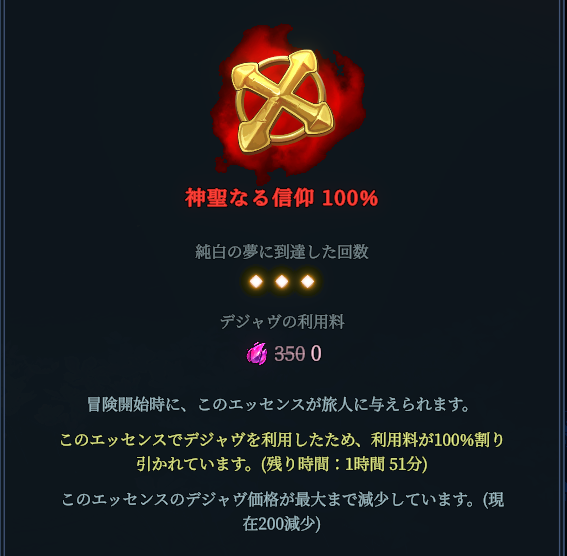
Task: Click the golden cross essence emblem
Action: 283,102
